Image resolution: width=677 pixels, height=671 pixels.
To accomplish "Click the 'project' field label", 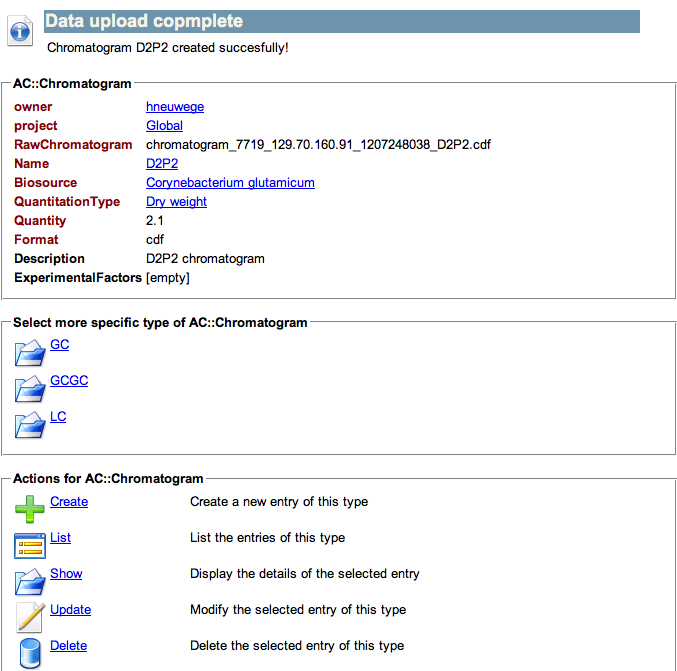I will [x=35, y=126].
